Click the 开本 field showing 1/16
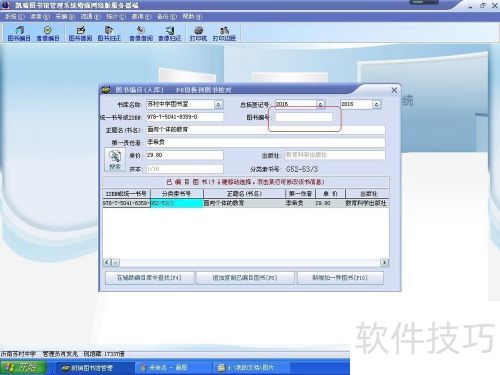This screenshot has height=375, width=500. coord(185,169)
